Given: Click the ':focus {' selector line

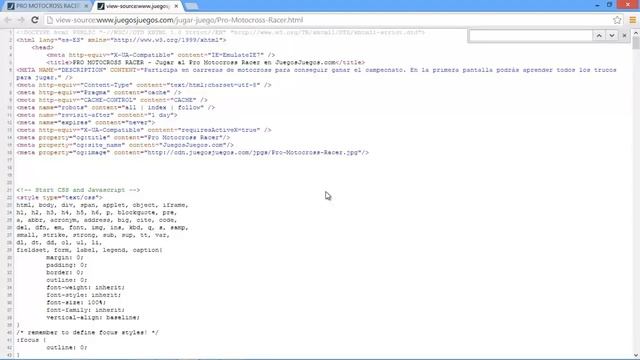Looking at the screenshot, I should 31,340.
